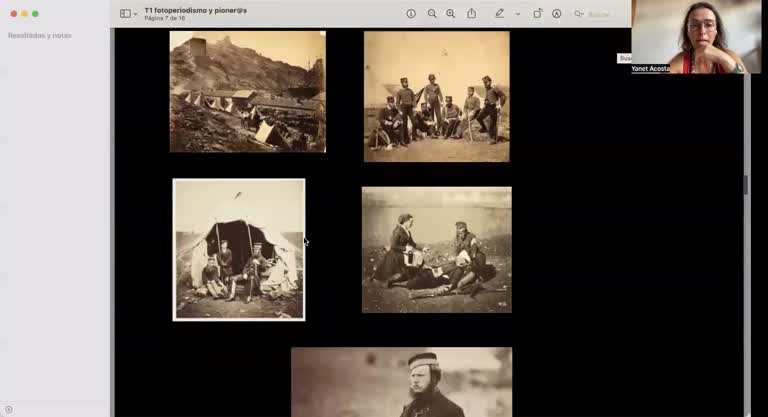
Task: Click the document title T1 fotoperiodismo
Action: click(195, 10)
